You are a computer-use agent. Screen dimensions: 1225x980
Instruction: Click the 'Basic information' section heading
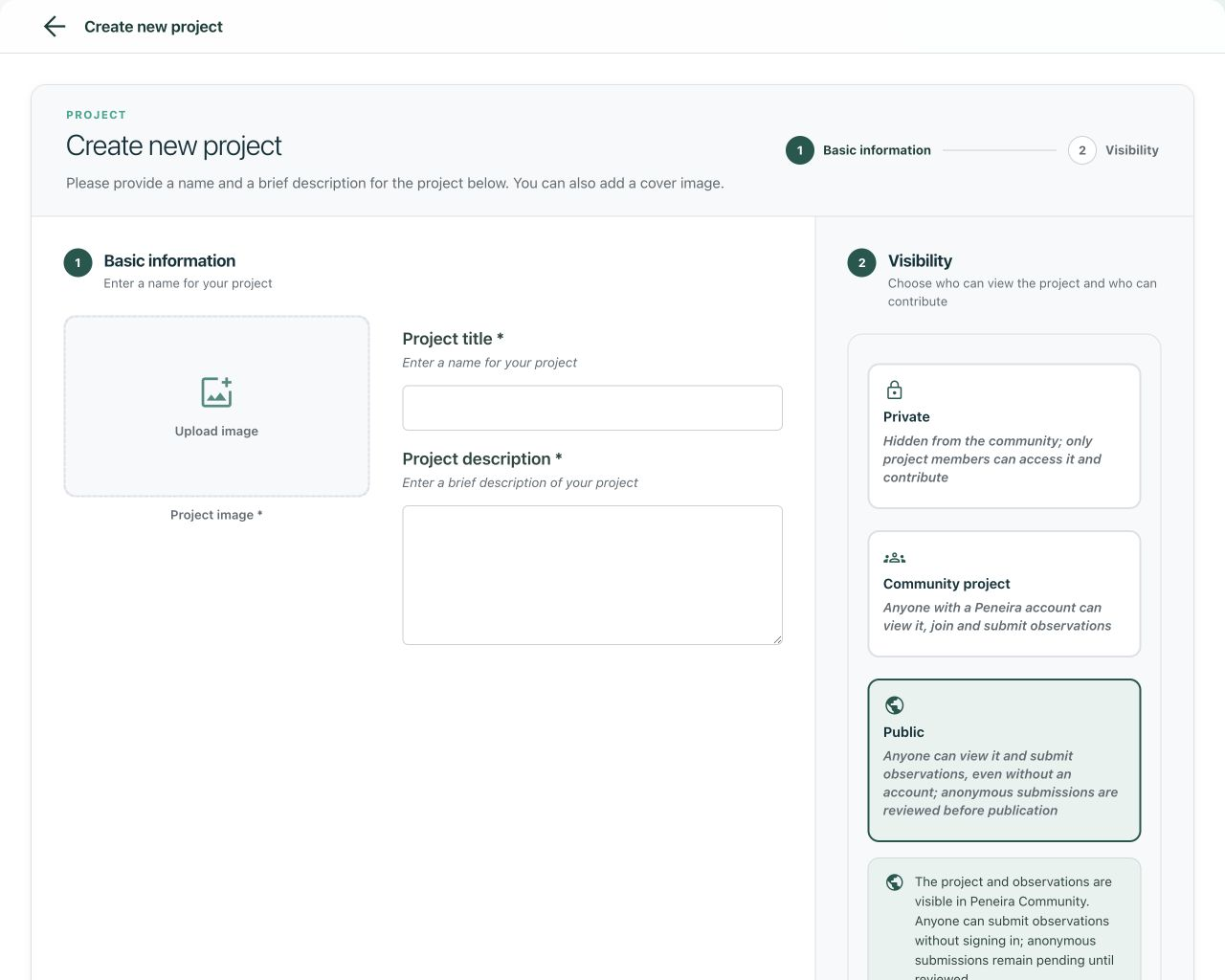coord(169,261)
